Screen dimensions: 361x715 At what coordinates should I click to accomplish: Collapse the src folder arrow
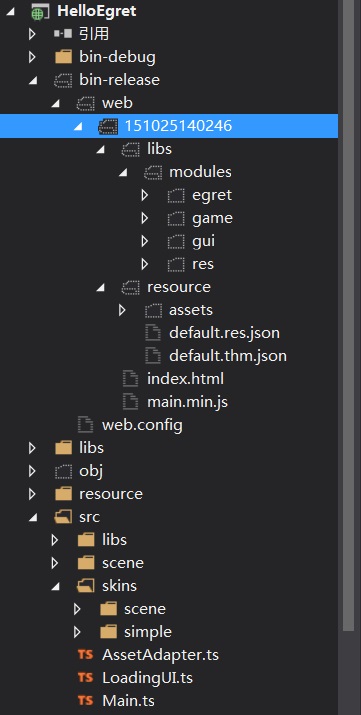tap(32, 518)
